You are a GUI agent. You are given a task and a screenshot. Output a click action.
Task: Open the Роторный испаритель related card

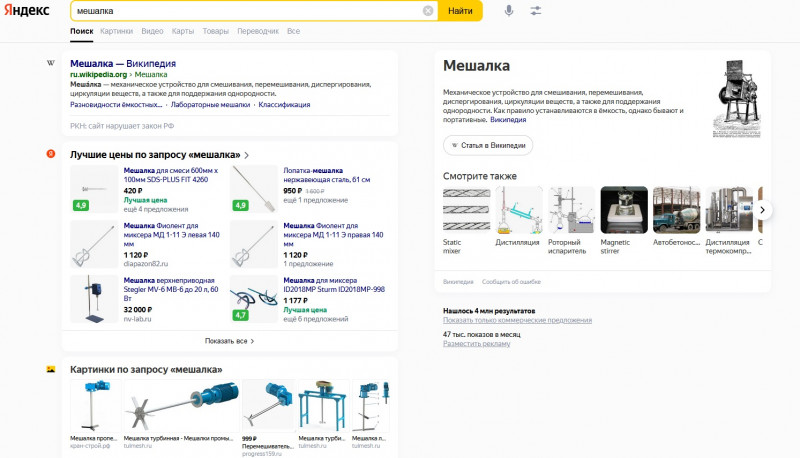pos(571,220)
